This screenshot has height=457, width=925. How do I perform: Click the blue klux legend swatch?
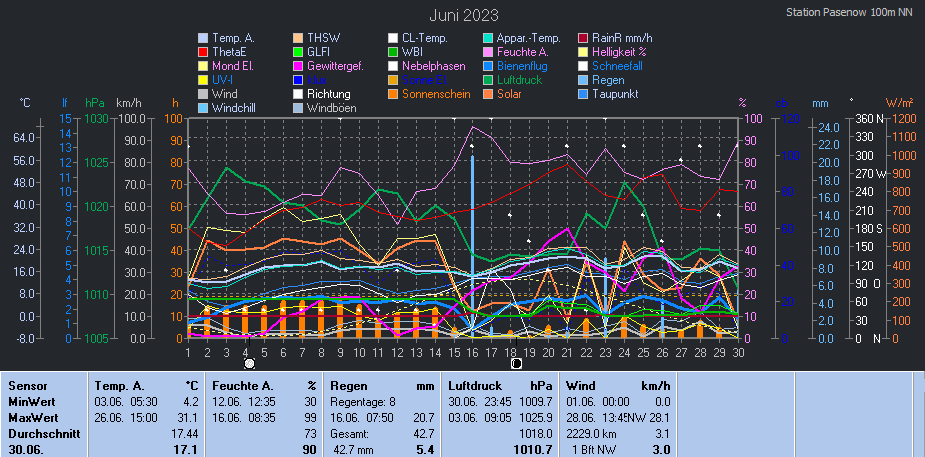297,80
